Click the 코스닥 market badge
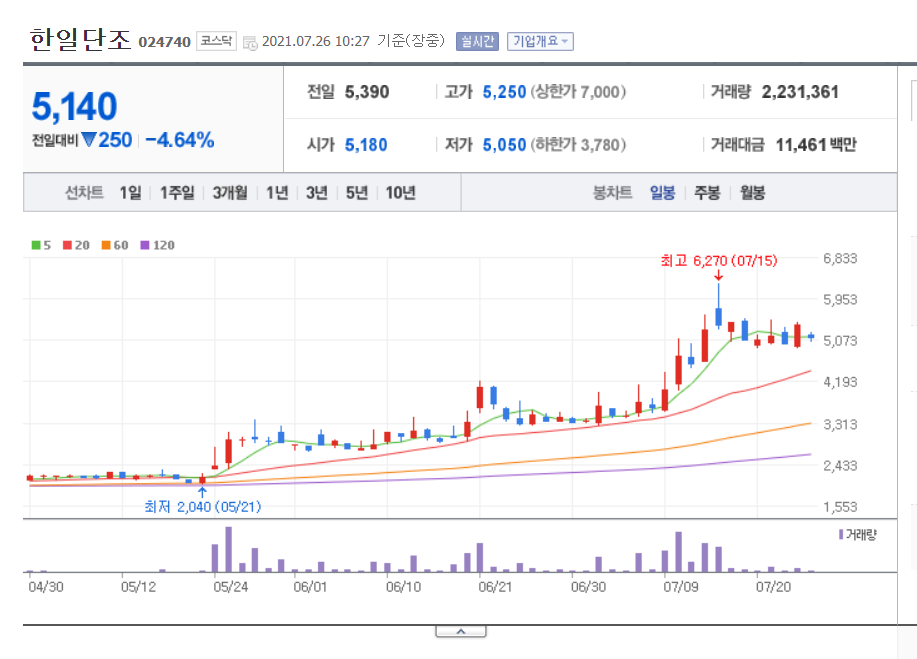This screenshot has height=659, width=917. (216, 41)
